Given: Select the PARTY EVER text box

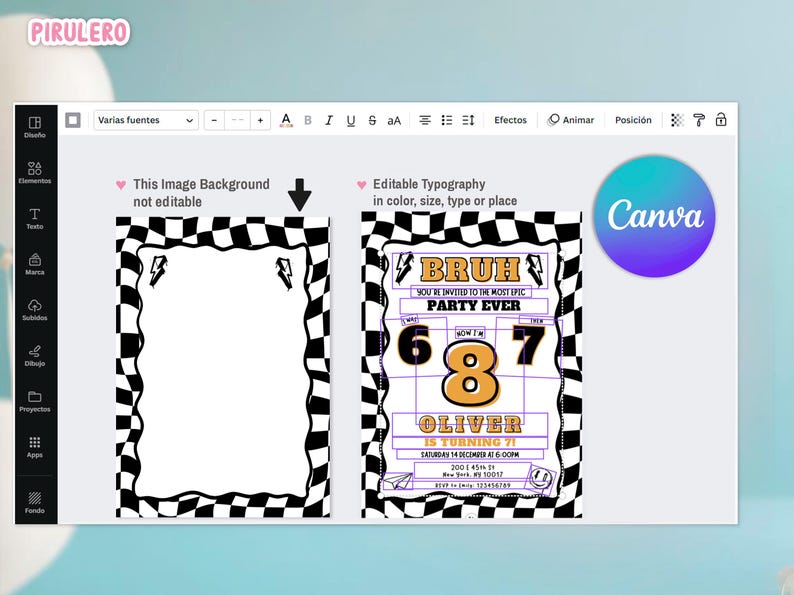Looking at the screenshot, I should pos(473,305).
